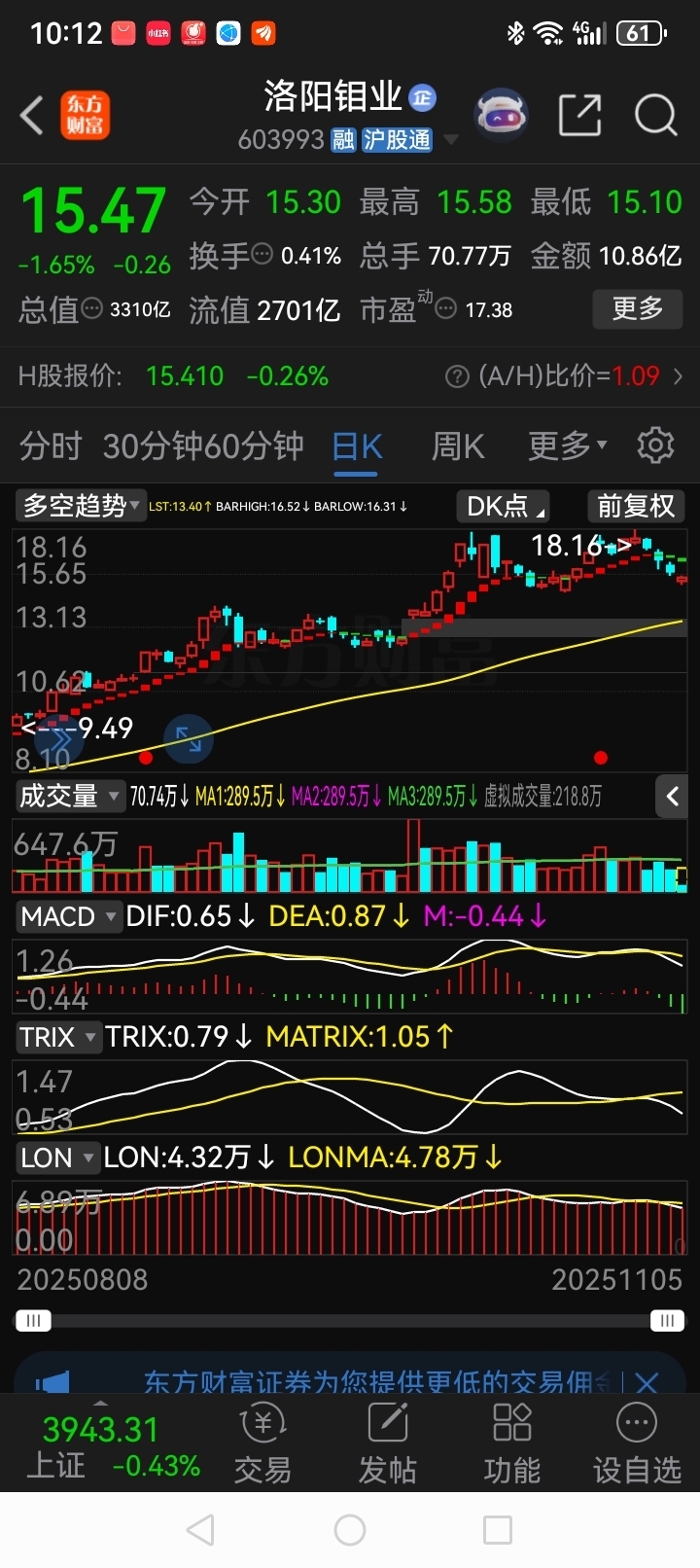
Task: Go back with the left arrow
Action: pos(31,115)
